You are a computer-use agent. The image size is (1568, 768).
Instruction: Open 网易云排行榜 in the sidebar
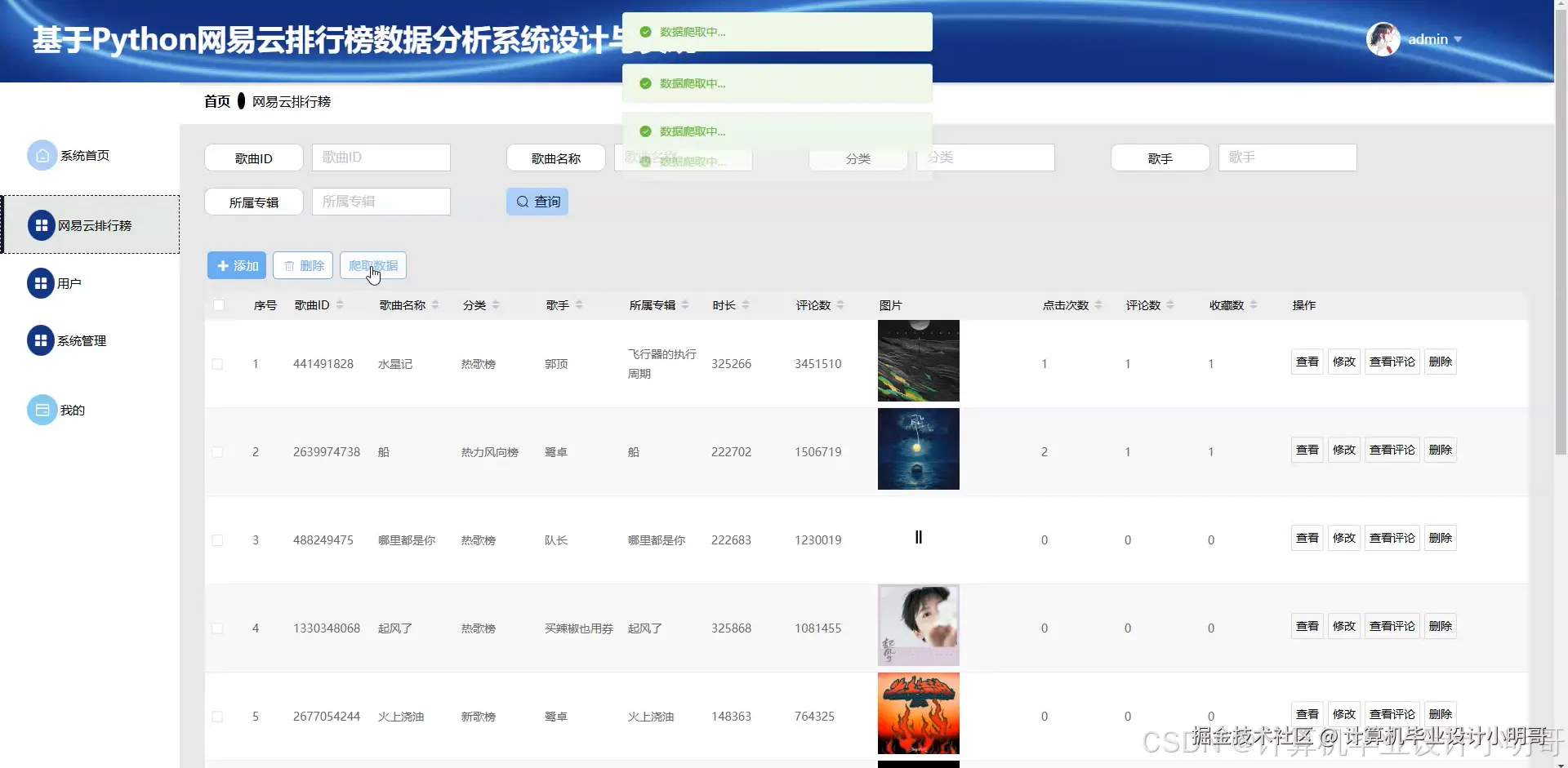click(95, 225)
